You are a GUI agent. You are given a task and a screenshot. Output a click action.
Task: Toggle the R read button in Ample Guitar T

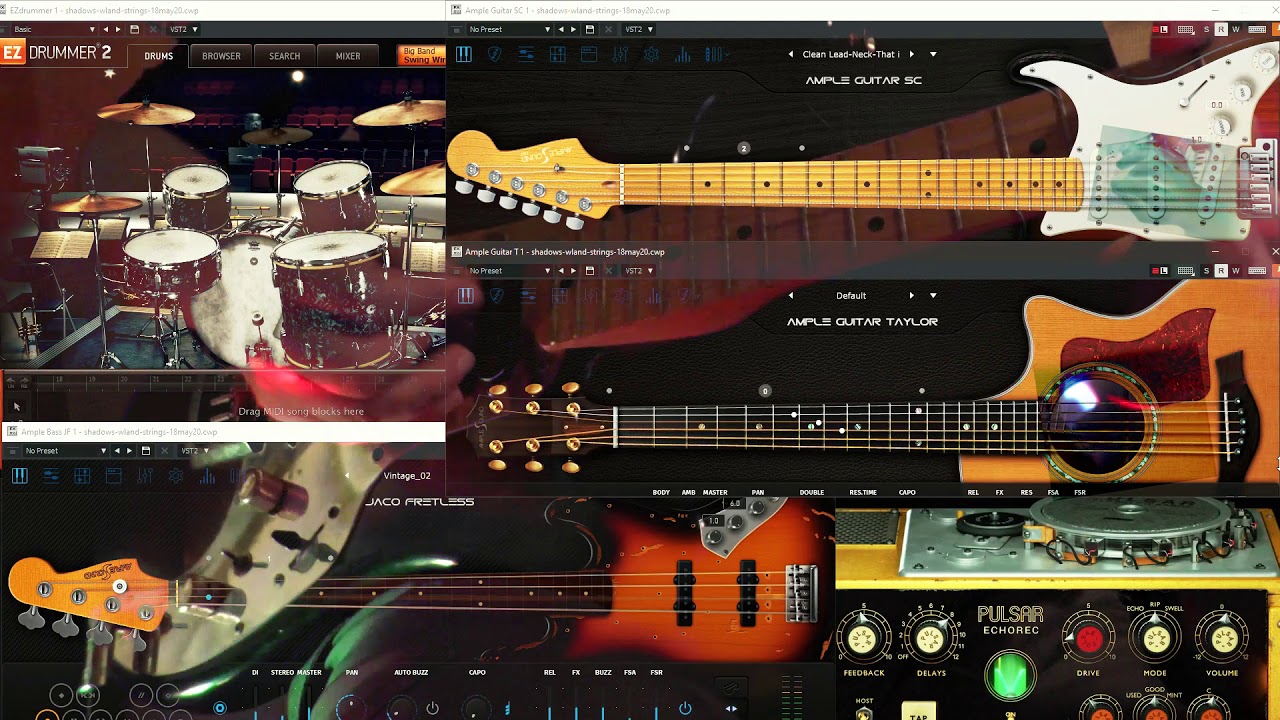(1221, 271)
